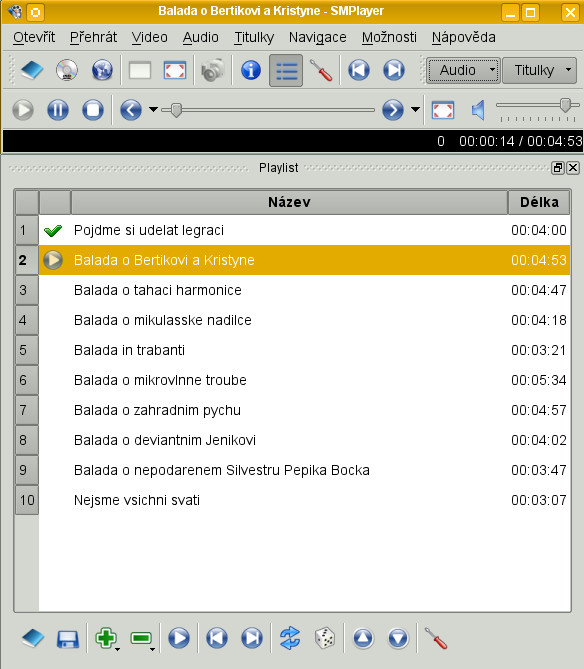Screen dimensions: 584x669
Task: Open preferences with the top toolbar screwdriver icon
Action: [x=321, y=70]
